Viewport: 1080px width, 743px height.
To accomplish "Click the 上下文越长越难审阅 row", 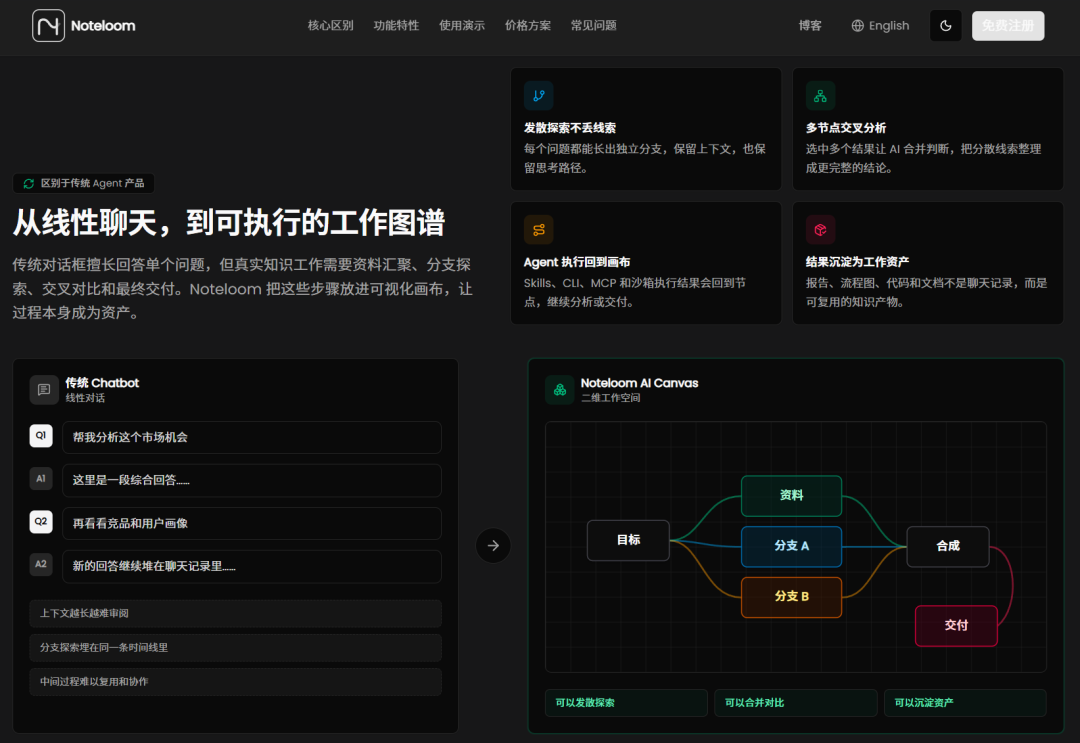I will coord(236,613).
